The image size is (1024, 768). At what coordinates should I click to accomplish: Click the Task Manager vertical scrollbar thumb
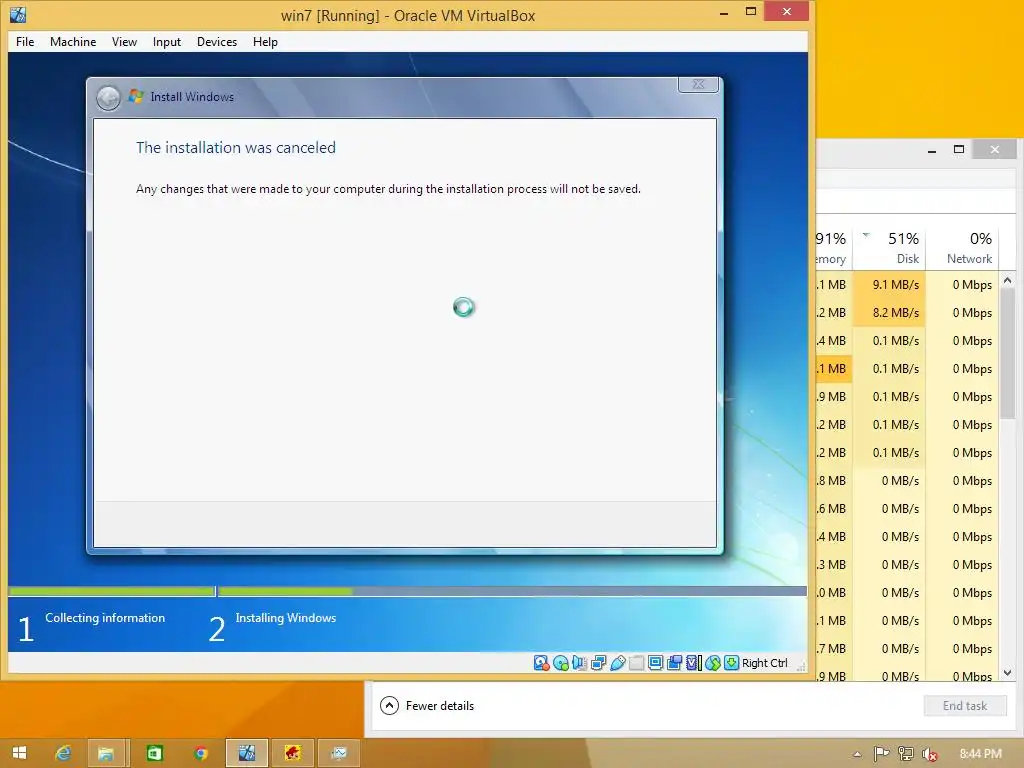pos(1008,353)
